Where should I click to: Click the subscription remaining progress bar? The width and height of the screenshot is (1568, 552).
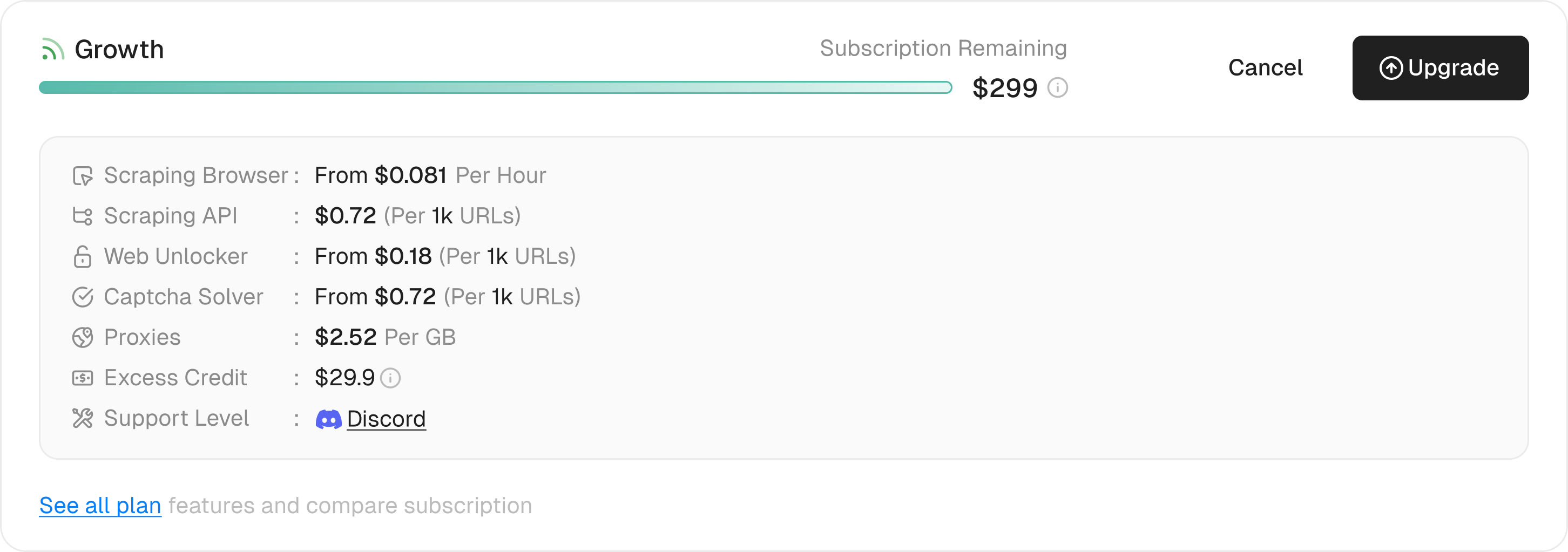point(494,87)
